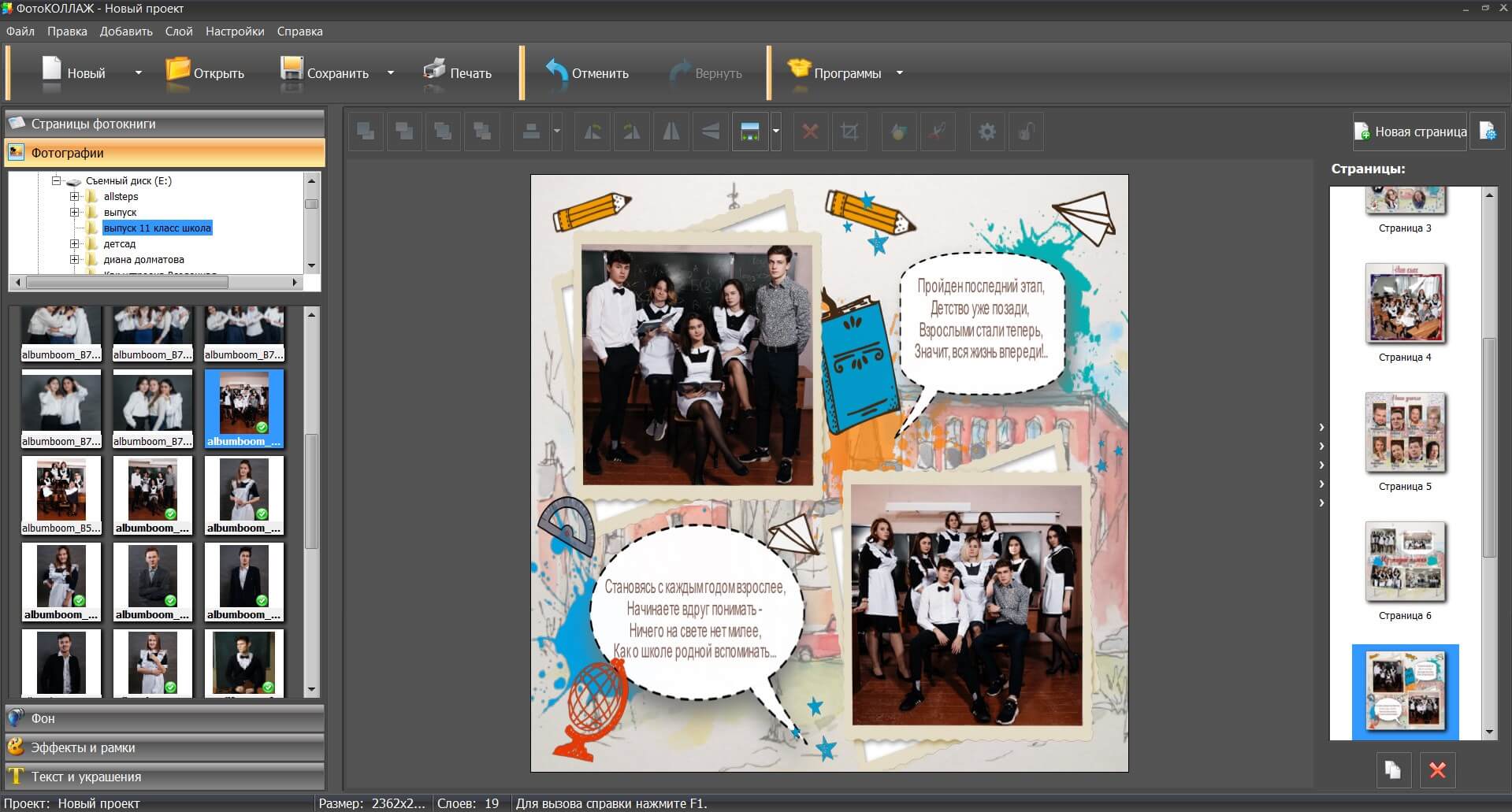
Task: Expand the allsteps folder node
Action: pos(75,196)
